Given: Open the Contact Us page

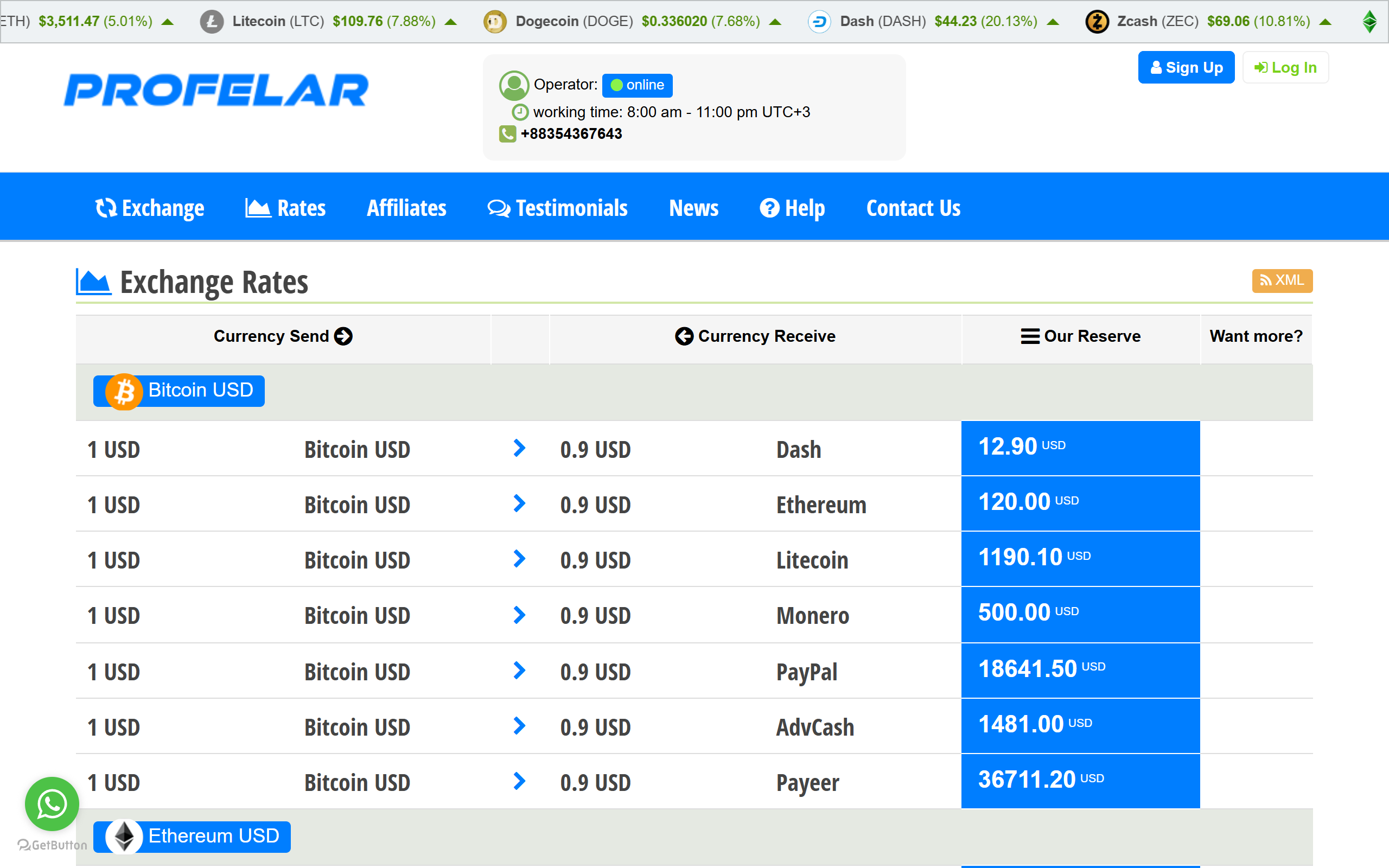Looking at the screenshot, I should pyautogui.click(x=913, y=208).
